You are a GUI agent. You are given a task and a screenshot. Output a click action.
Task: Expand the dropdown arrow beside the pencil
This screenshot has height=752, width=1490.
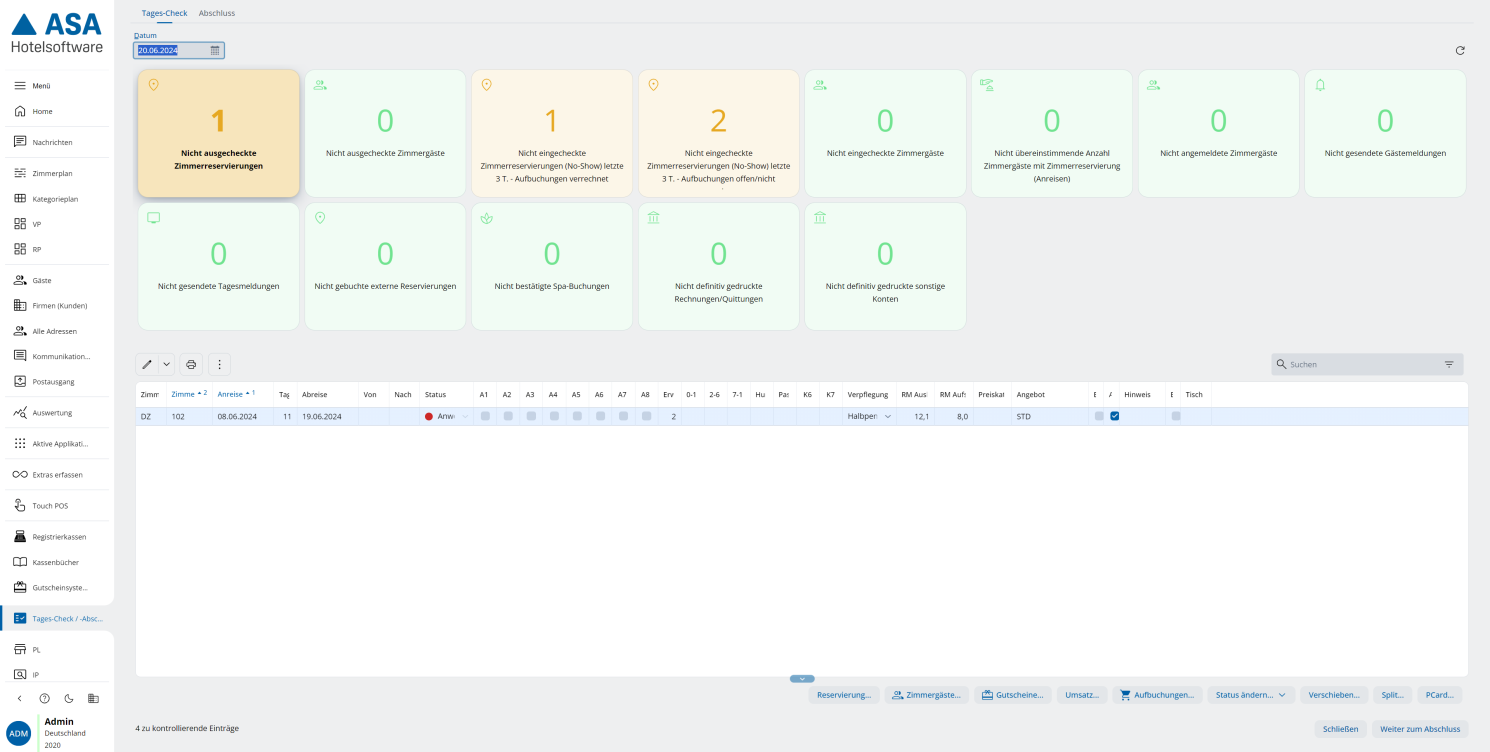point(167,365)
